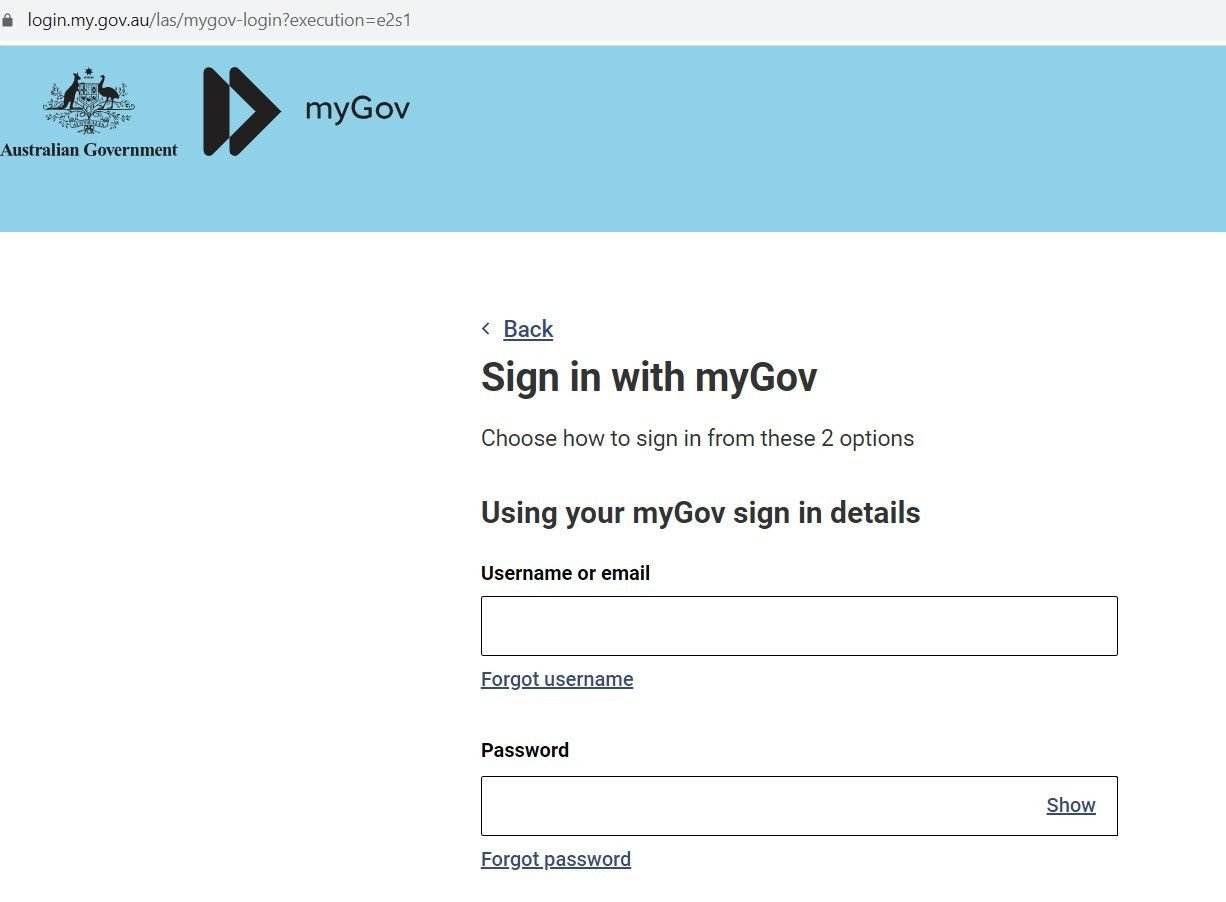Focus the Username or email field

click(x=799, y=626)
